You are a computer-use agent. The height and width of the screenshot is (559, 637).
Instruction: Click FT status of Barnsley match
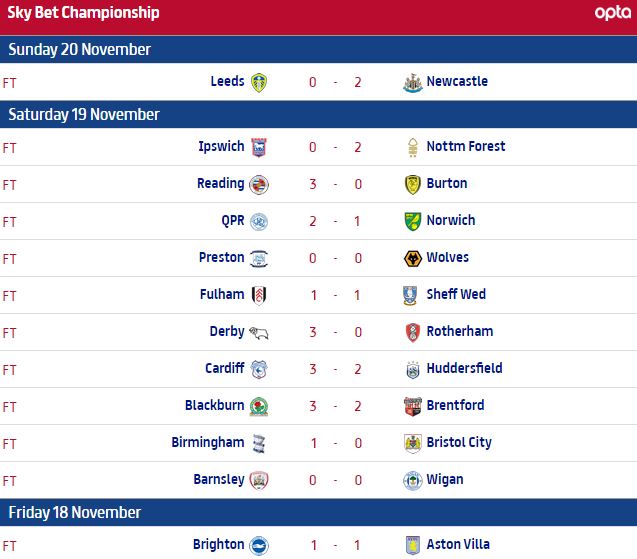[10, 480]
